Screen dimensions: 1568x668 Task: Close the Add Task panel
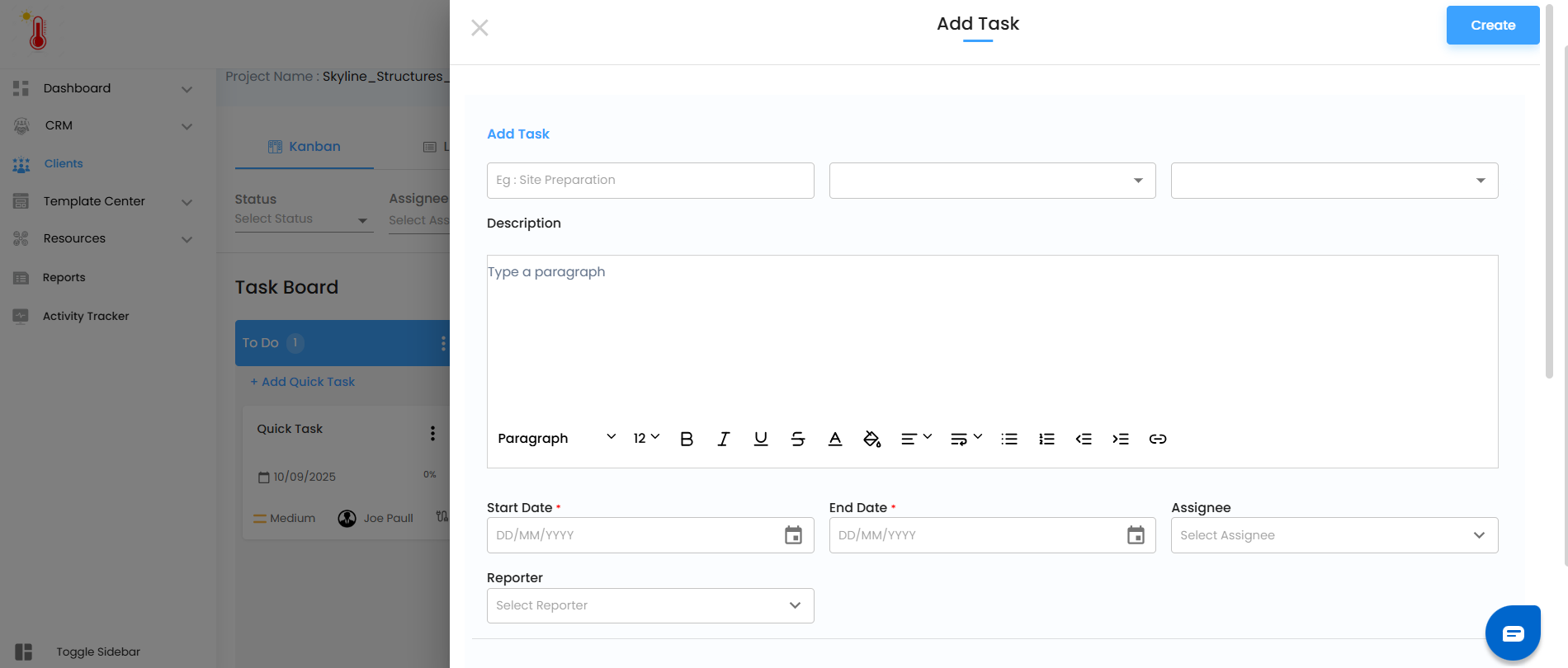coord(479,28)
